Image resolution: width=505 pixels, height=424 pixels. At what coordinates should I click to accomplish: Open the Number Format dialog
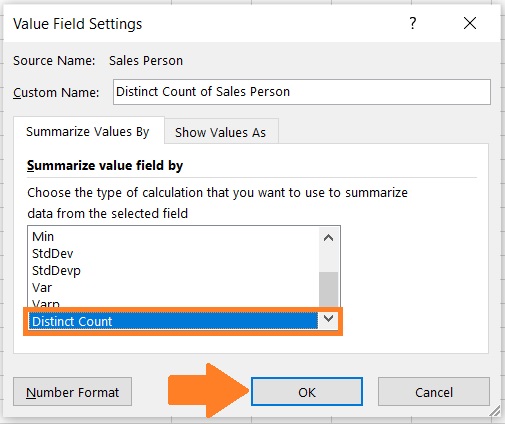pyautogui.click(x=72, y=392)
